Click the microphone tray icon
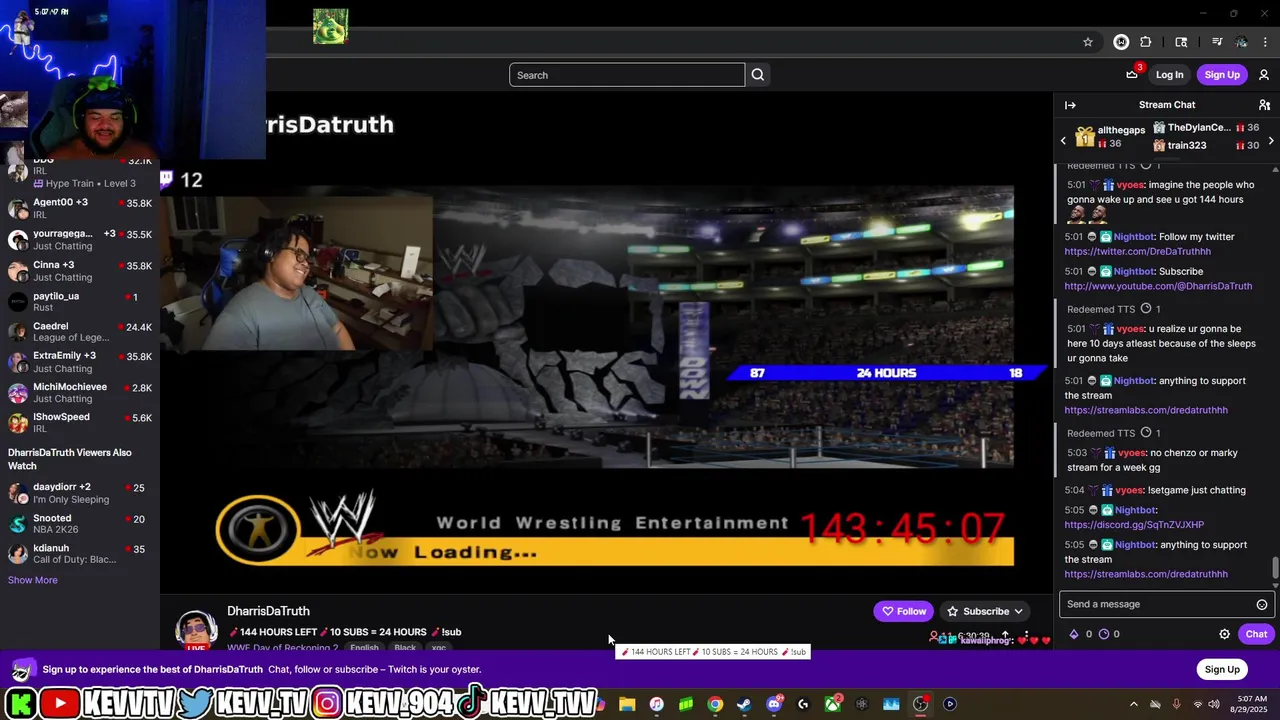This screenshot has height=720, width=1280. 1176,704
